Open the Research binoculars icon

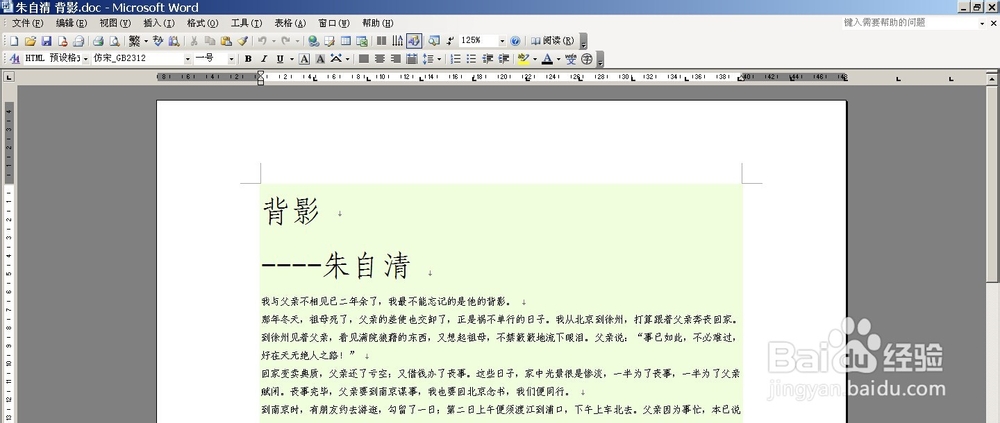click(174, 41)
